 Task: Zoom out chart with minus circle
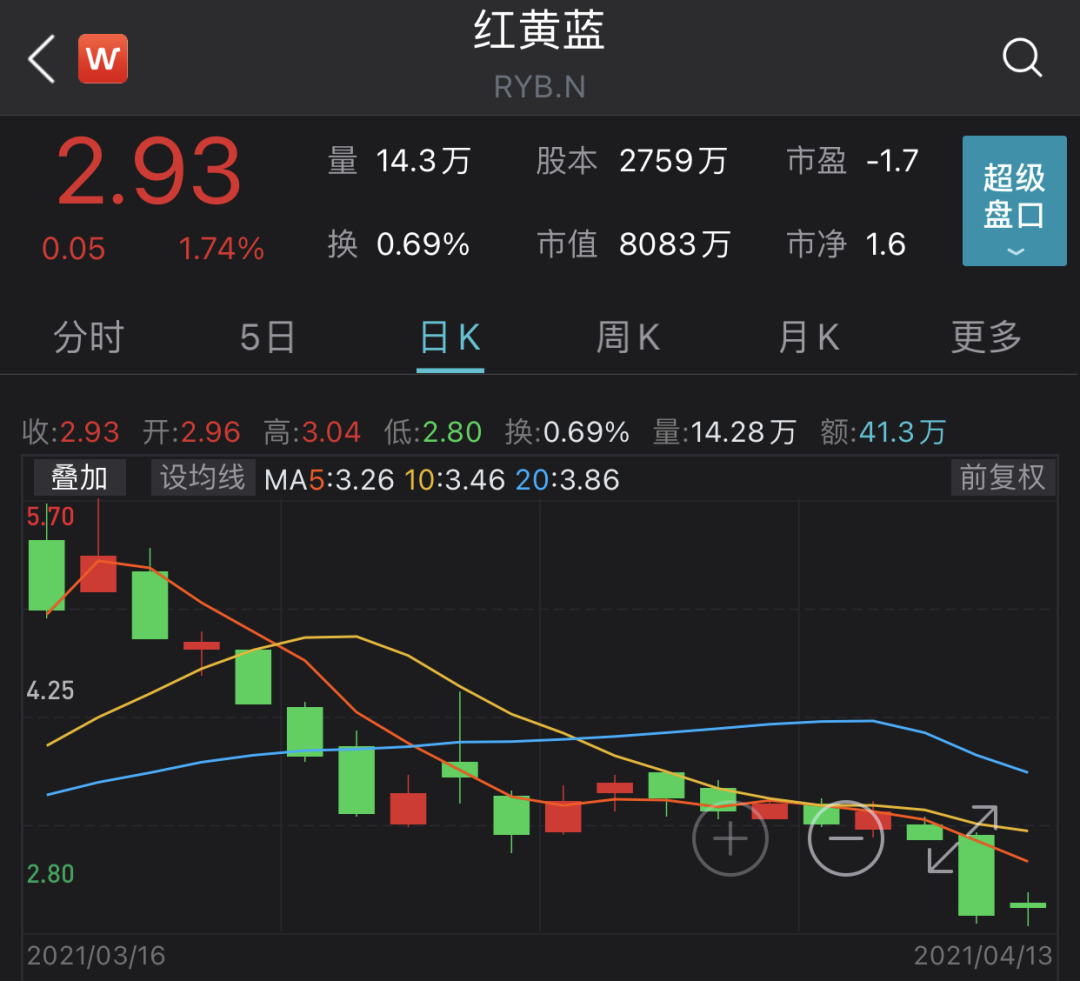pos(846,838)
